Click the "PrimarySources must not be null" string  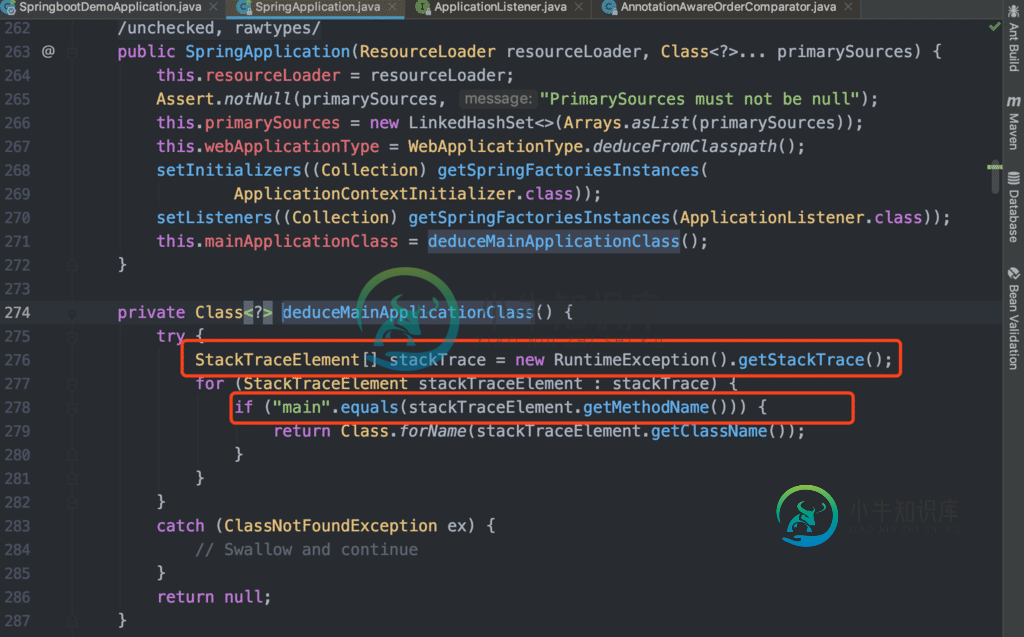tap(699, 99)
